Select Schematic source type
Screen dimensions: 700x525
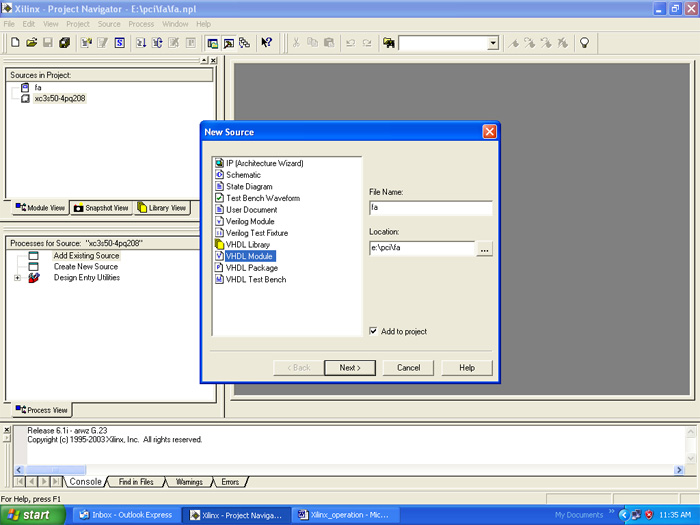click(243, 175)
